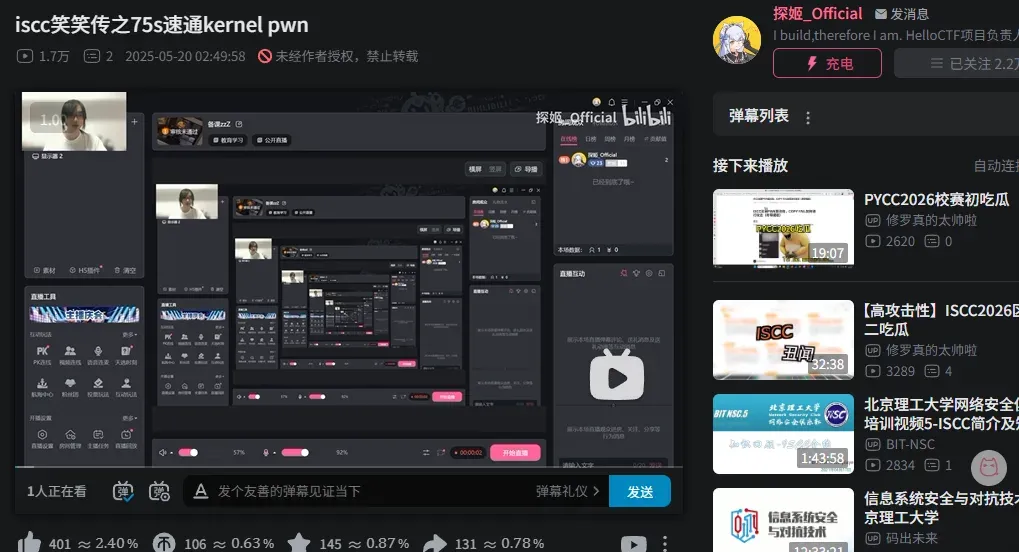Open the 弹幕列表 three-dot menu
Image resolution: width=1019 pixels, height=552 pixels.
tap(808, 118)
